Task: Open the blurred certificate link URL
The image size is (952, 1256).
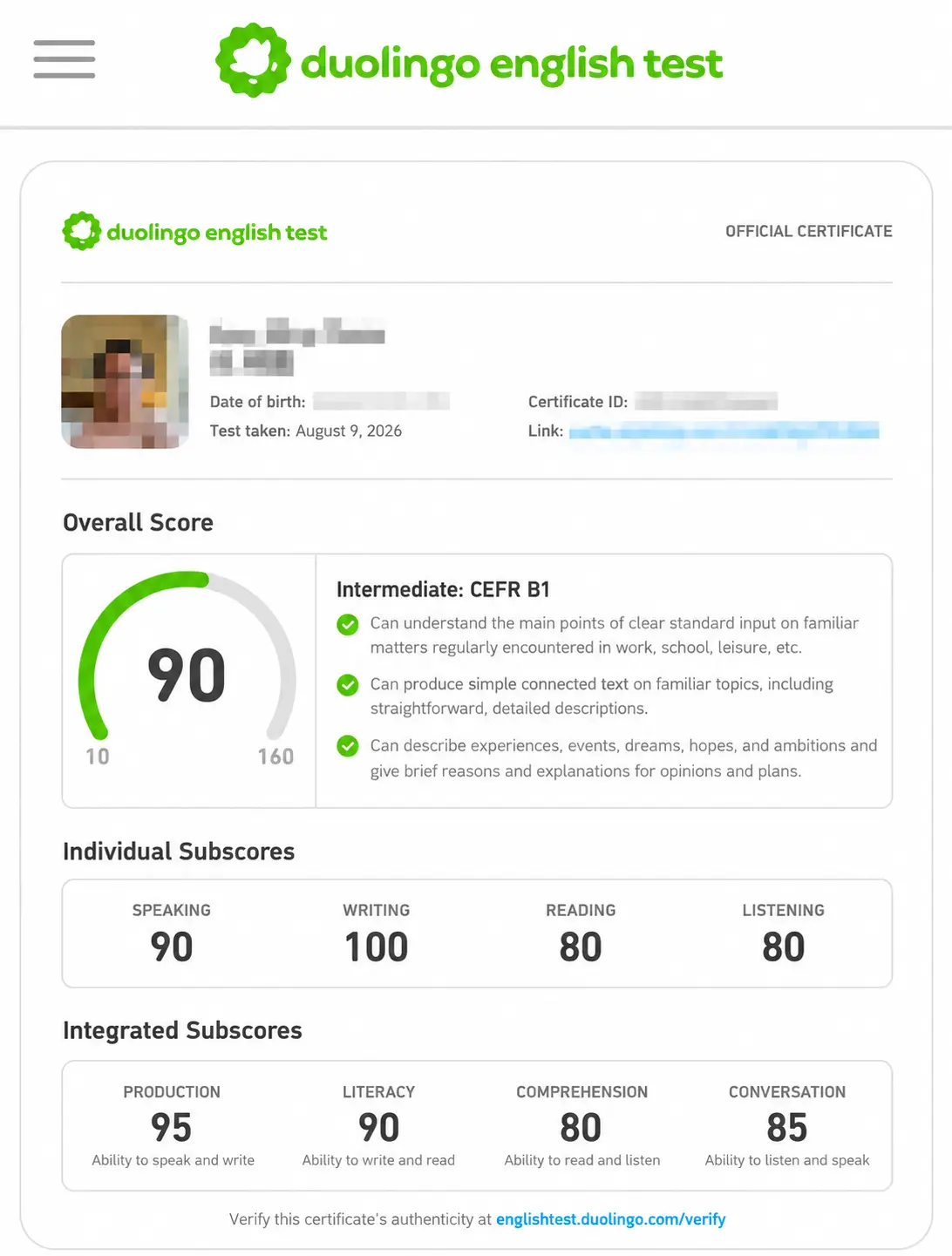Action: (724, 431)
